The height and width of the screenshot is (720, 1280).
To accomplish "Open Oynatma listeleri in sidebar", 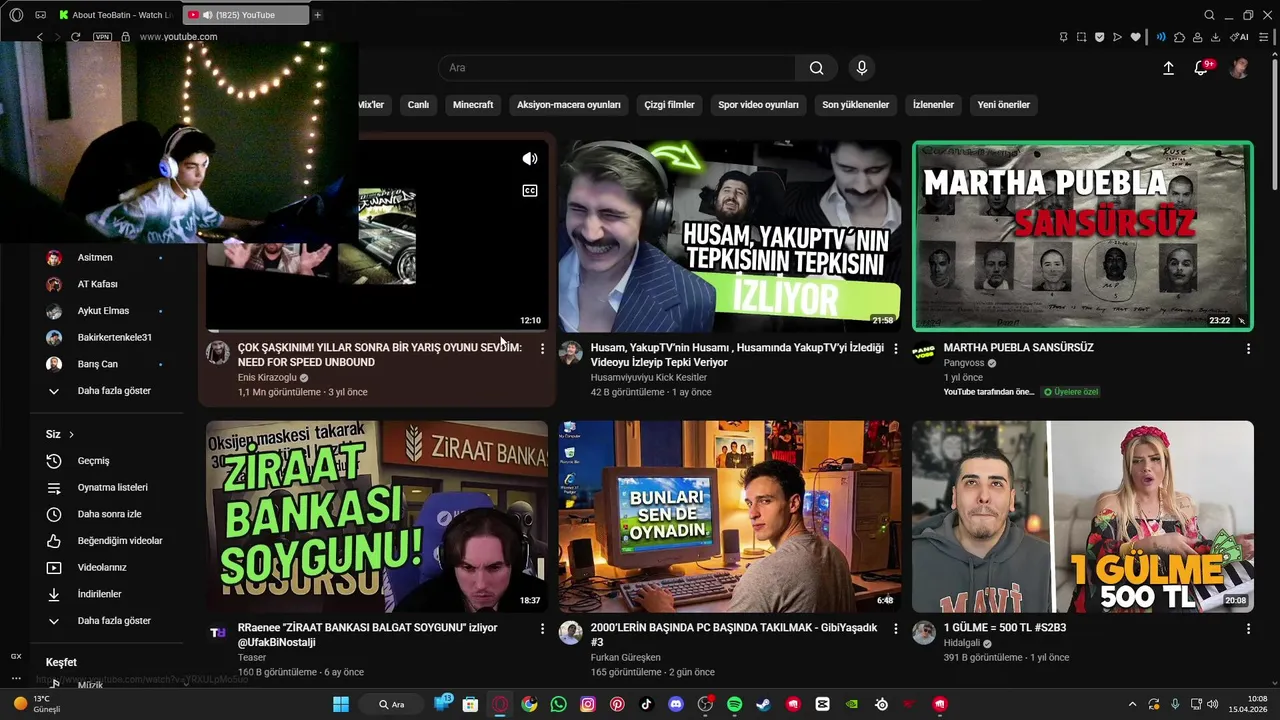I will (105, 488).
